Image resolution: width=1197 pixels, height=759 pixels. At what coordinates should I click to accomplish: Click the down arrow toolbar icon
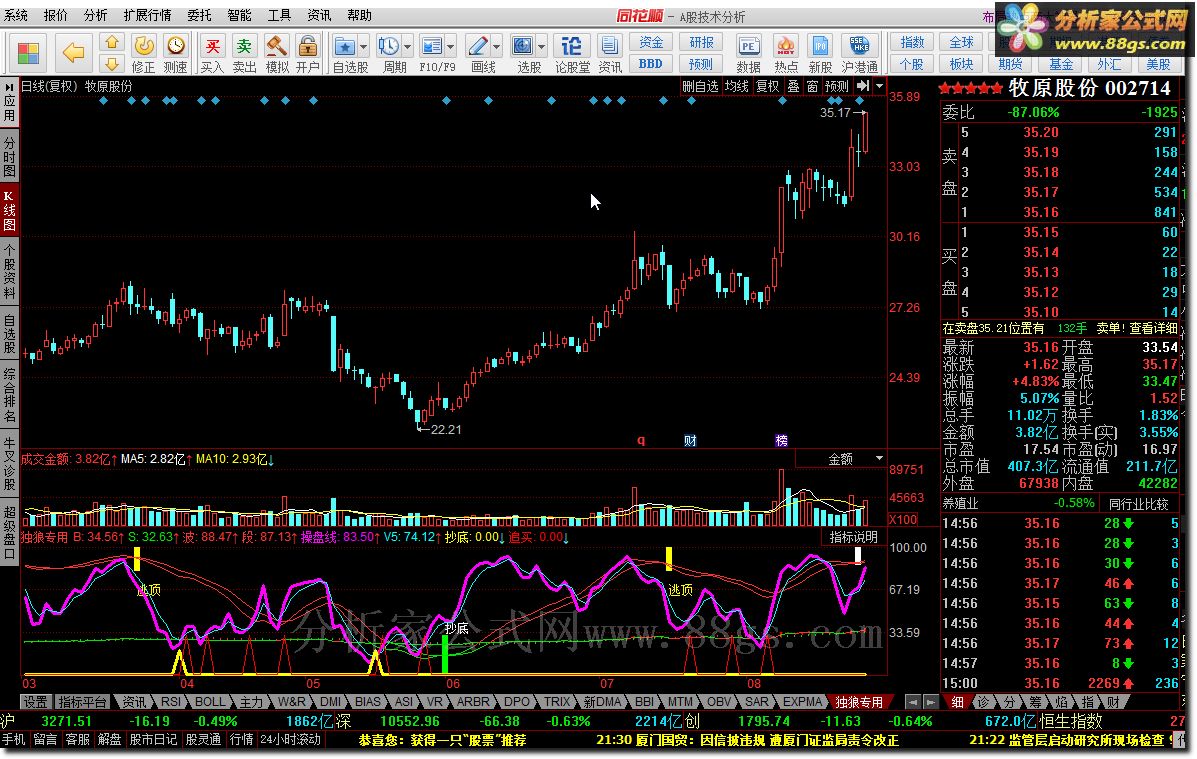pos(111,63)
